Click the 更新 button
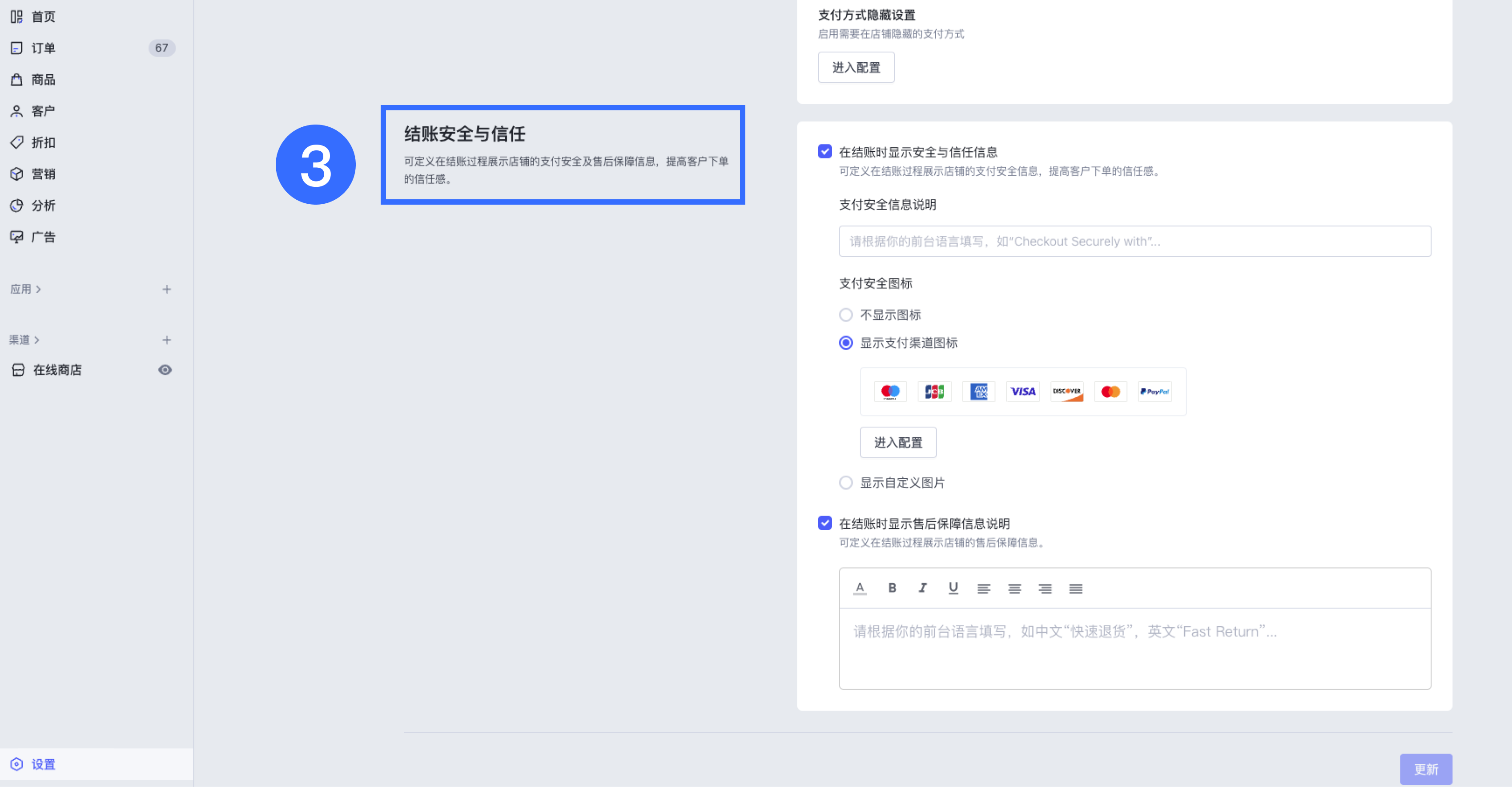The image size is (1512, 787). pos(1425,769)
